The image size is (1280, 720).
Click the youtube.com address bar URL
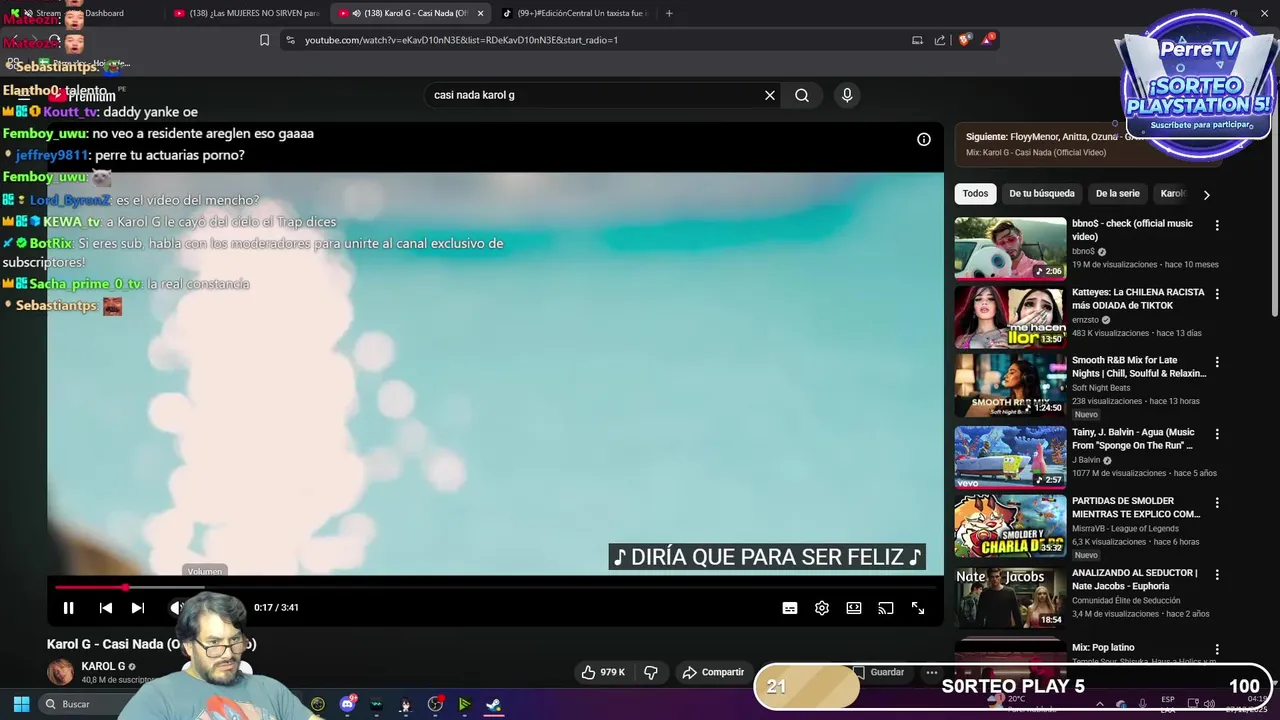461,40
